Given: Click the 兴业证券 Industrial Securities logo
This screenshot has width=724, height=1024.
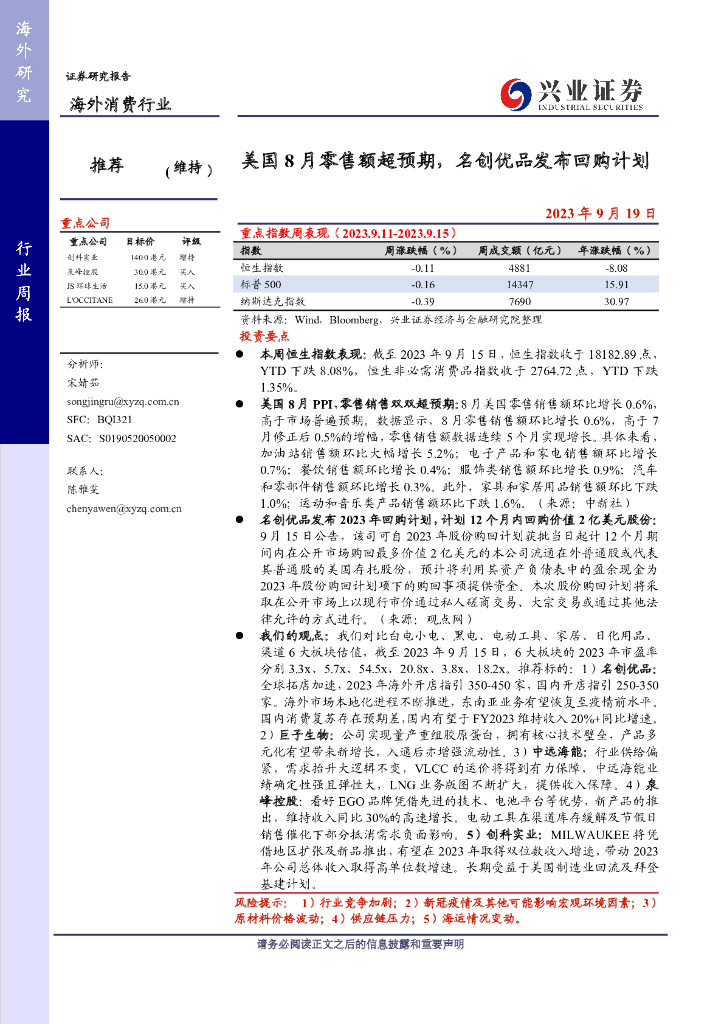Looking at the screenshot, I should (x=572, y=93).
